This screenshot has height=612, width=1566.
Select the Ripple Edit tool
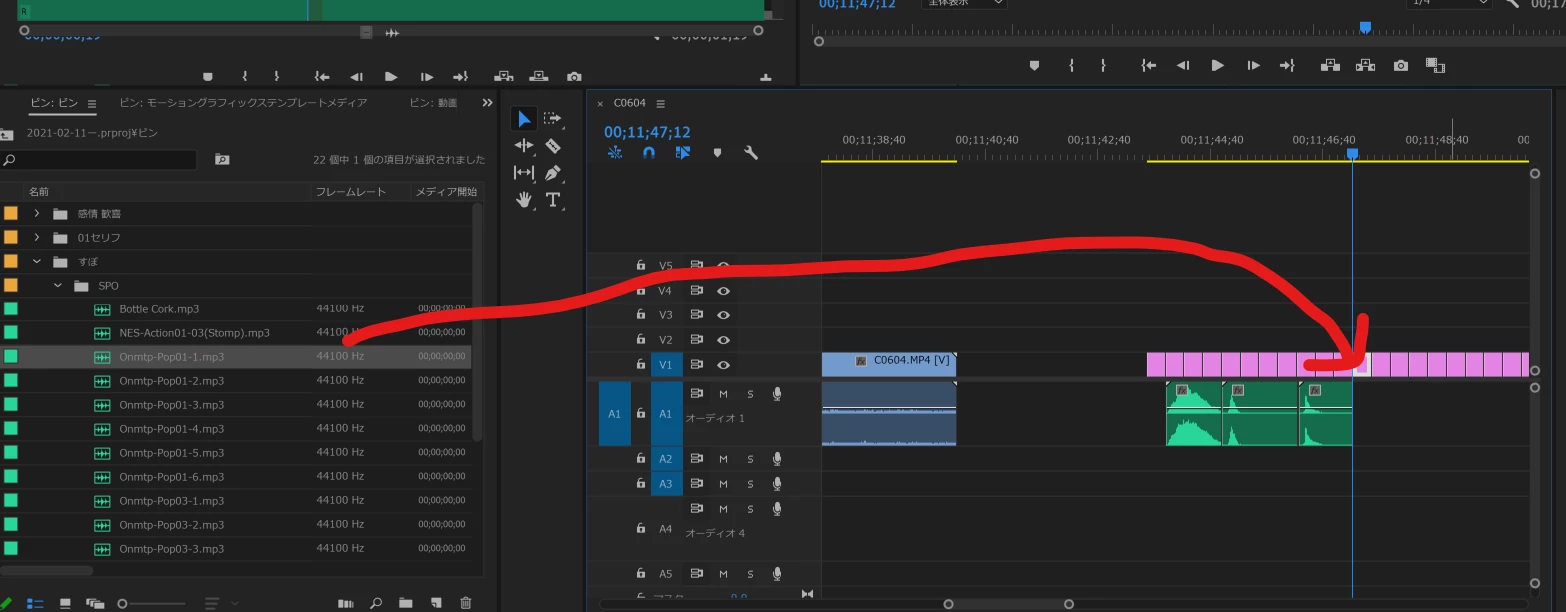click(x=524, y=146)
